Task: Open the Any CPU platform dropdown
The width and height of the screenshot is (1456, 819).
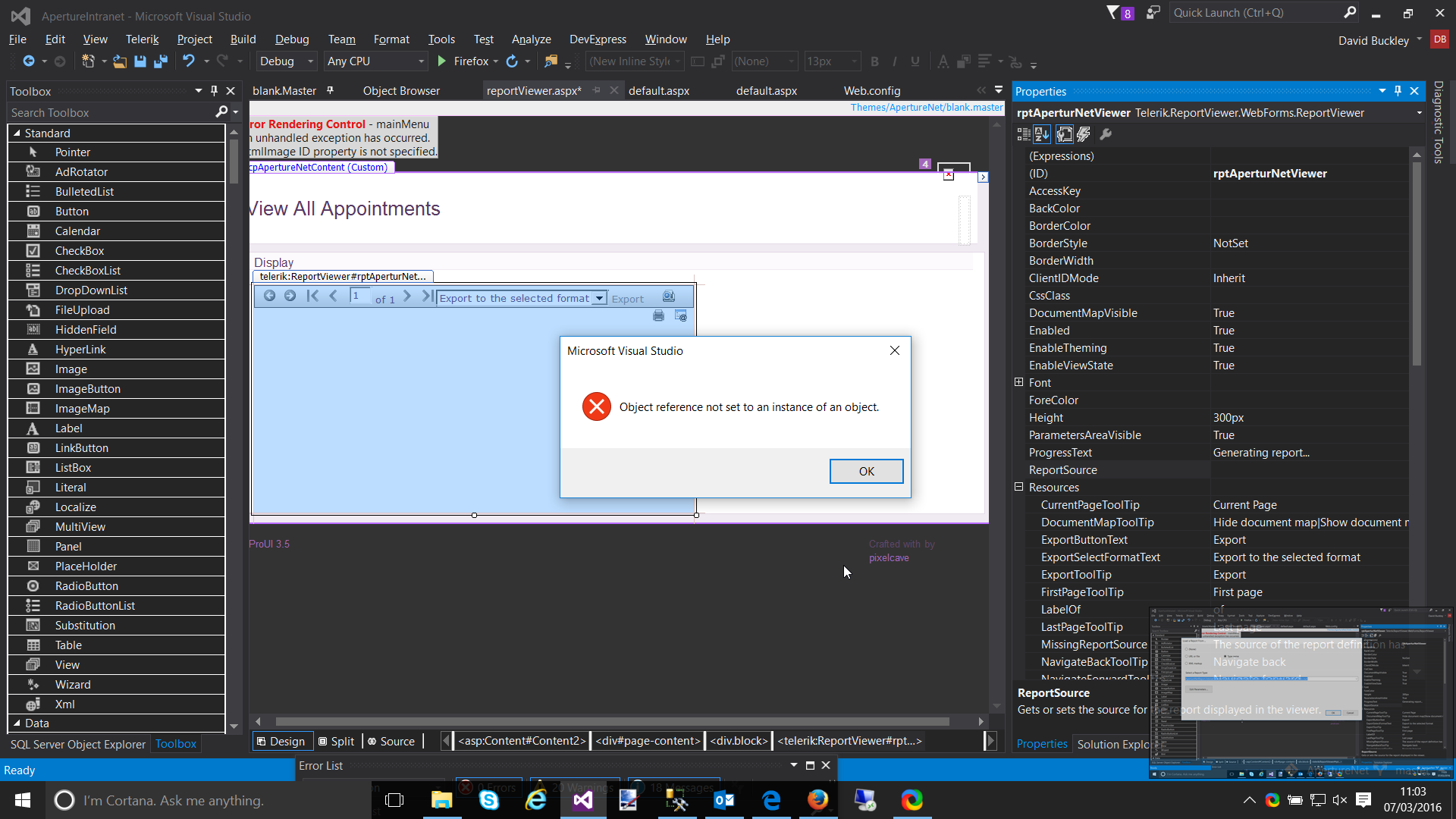Action: pos(375,61)
